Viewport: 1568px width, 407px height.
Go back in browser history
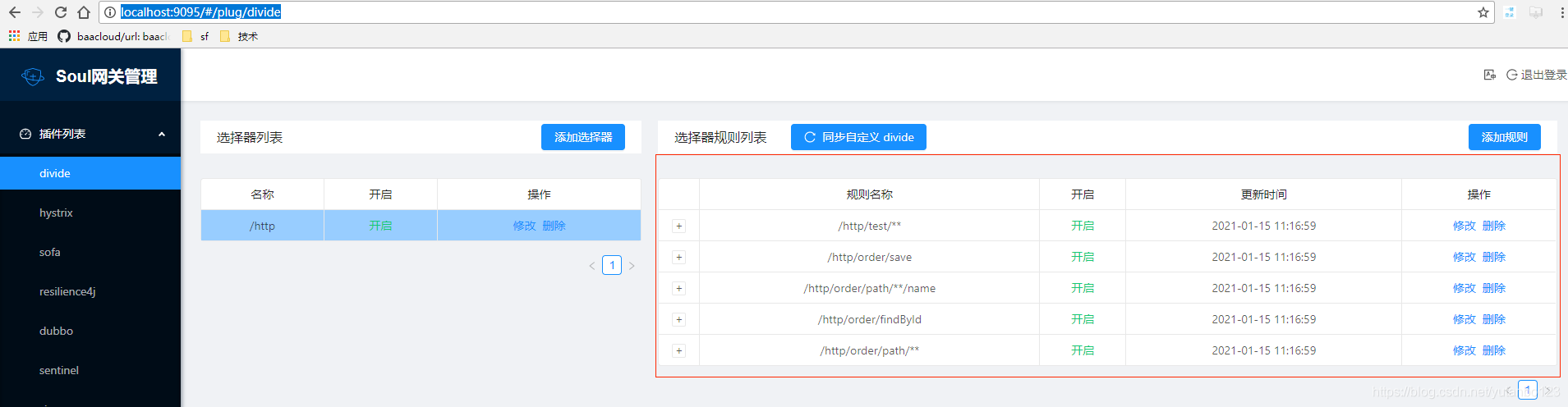(15, 12)
